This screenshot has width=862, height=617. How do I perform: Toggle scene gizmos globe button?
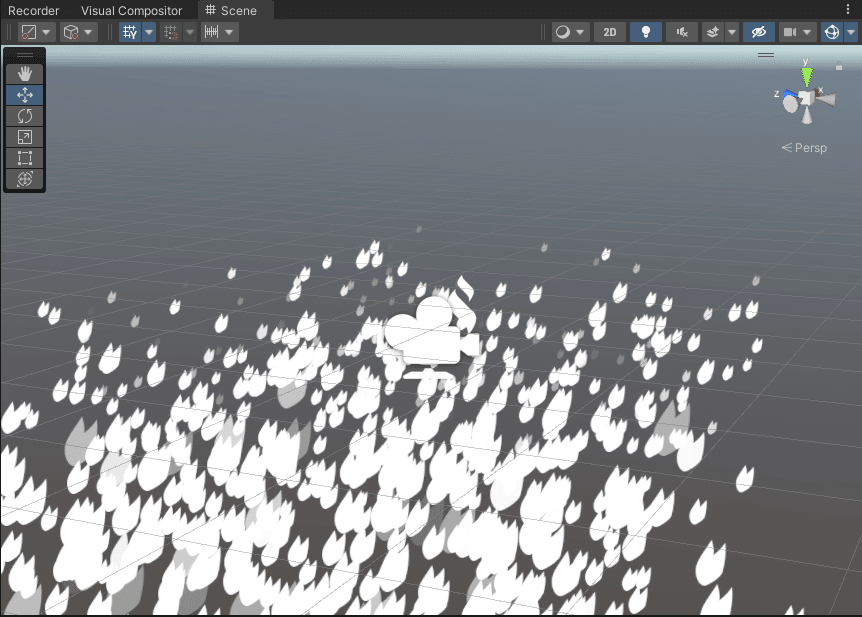832,32
